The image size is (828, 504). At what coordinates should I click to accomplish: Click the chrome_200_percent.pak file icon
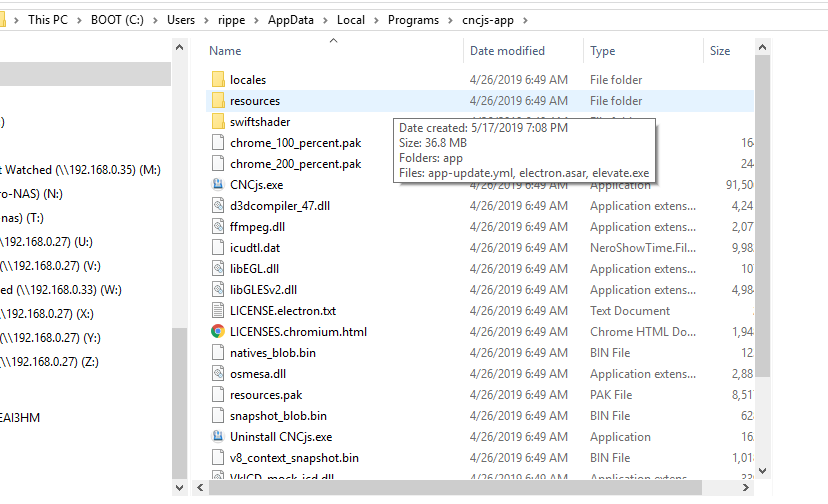click(x=218, y=164)
